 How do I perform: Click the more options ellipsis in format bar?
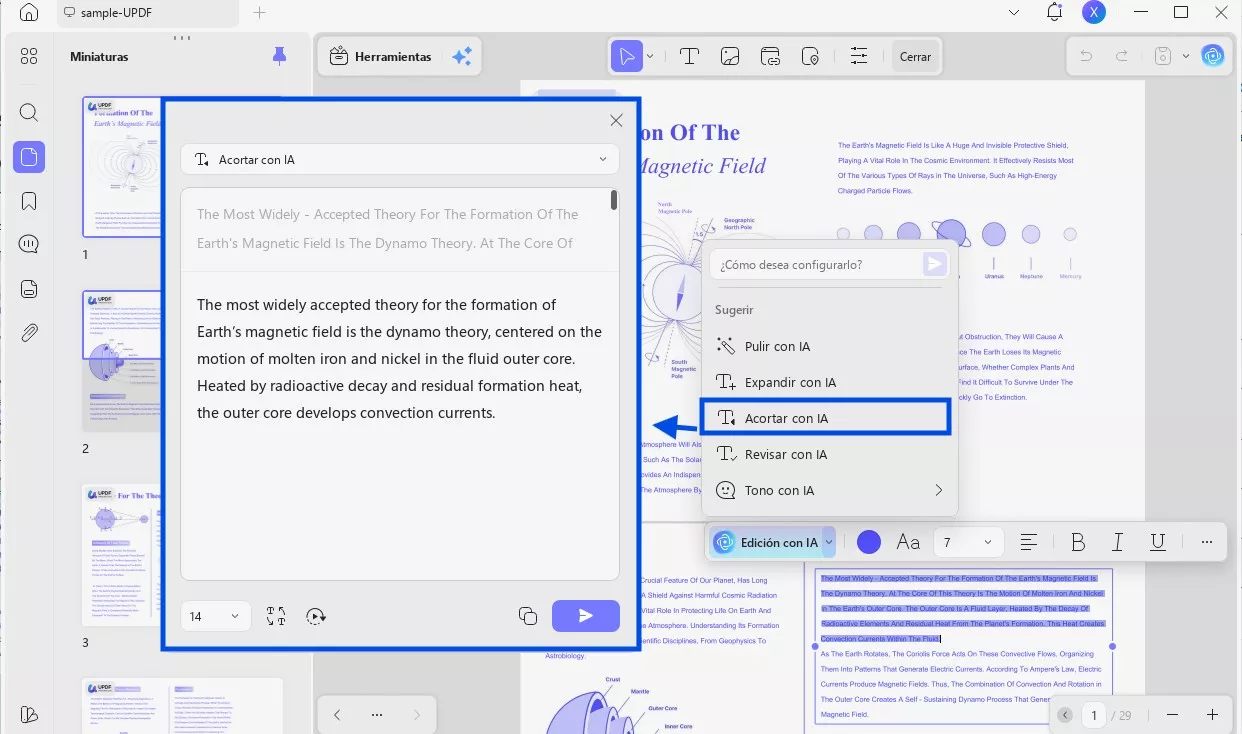click(1207, 542)
